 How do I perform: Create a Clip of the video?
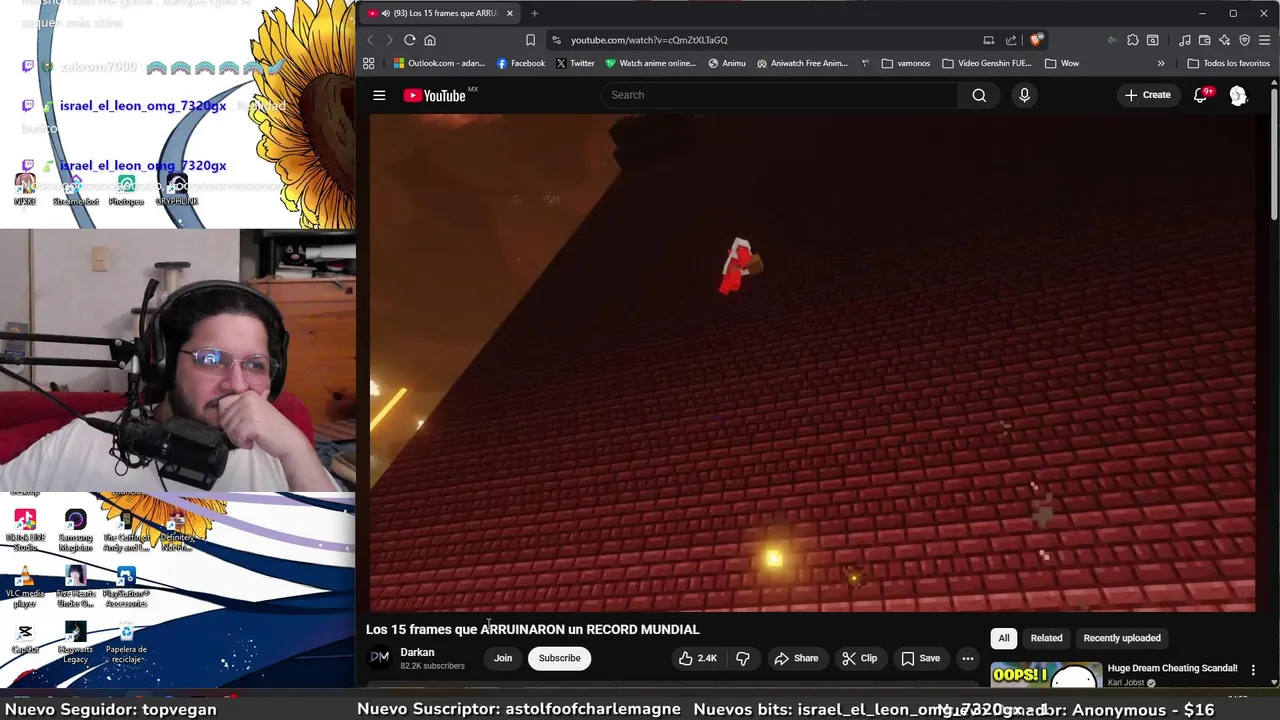[x=859, y=658]
